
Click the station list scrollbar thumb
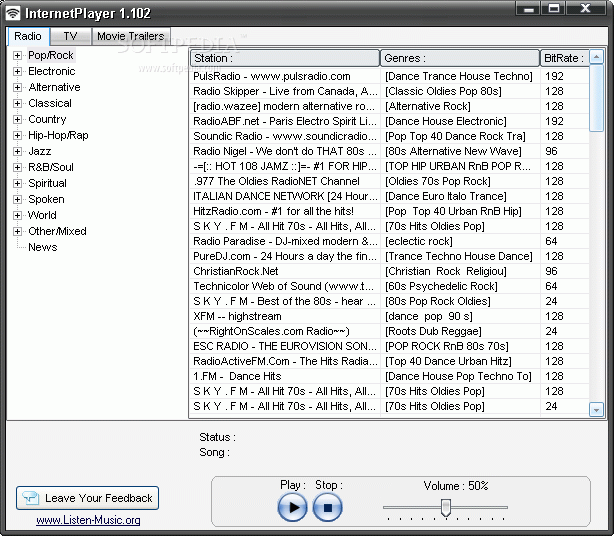[x=596, y=99]
